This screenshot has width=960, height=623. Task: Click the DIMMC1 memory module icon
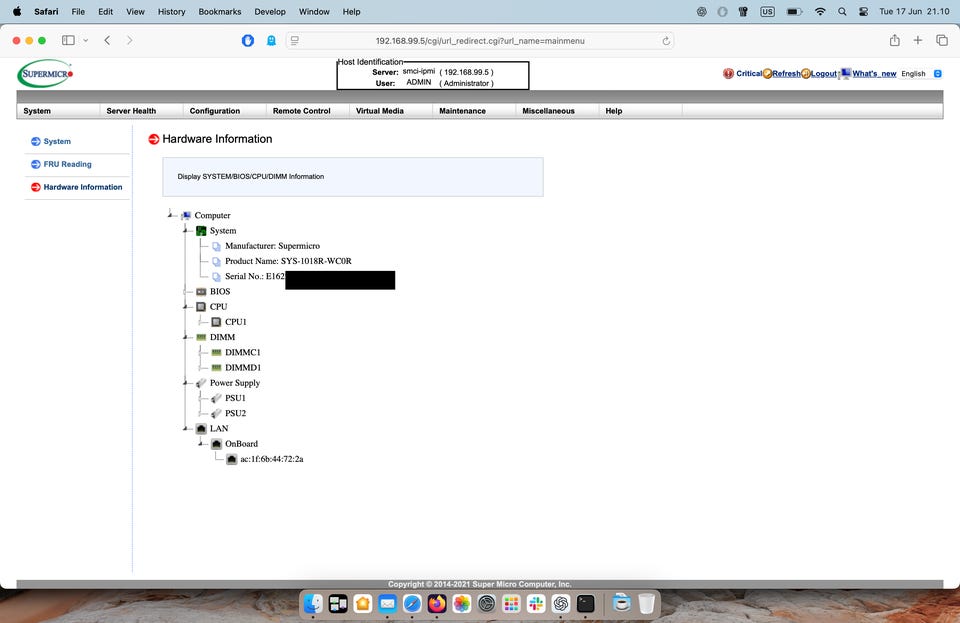[x=216, y=353]
